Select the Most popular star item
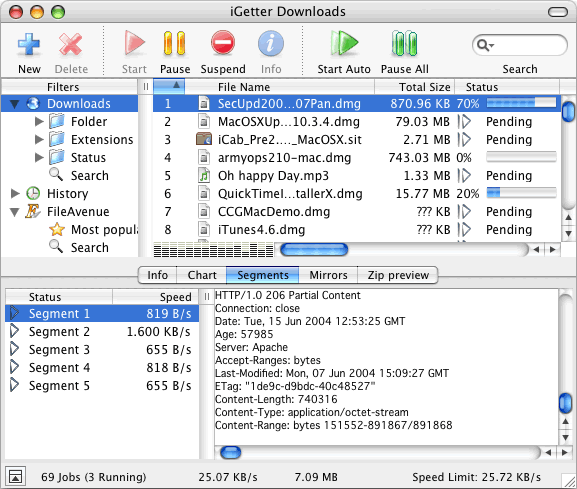577x489 pixels. pos(57,230)
